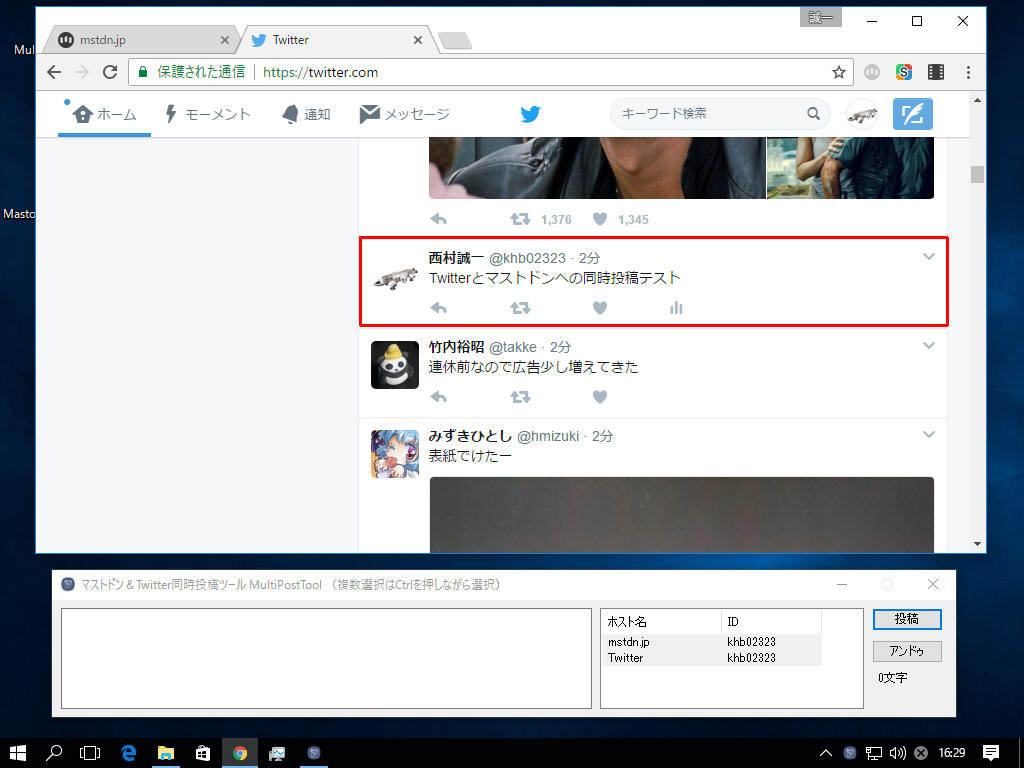Click the film strip extension icon
This screenshot has height=768, width=1024.
(936, 72)
